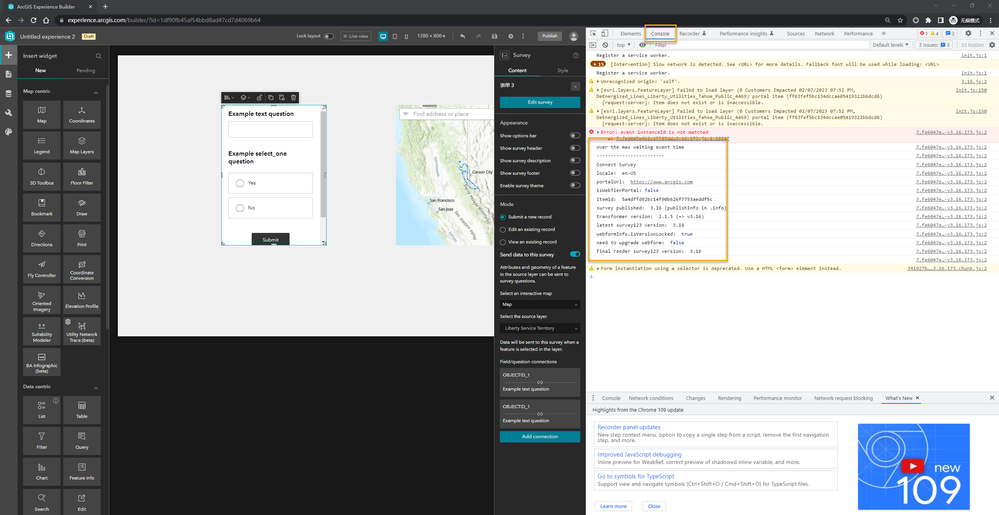Add the Legend widget
999x515 pixels.
click(41, 145)
